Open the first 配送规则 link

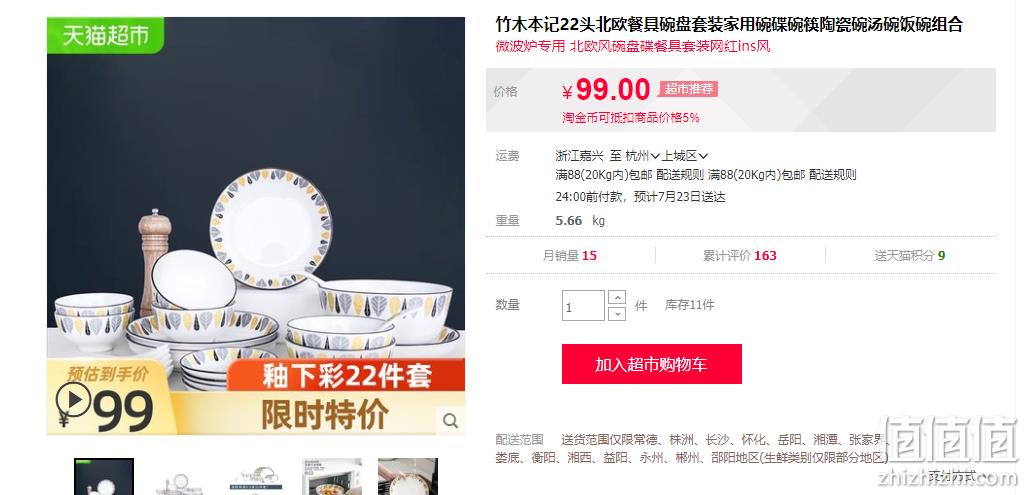point(680,175)
